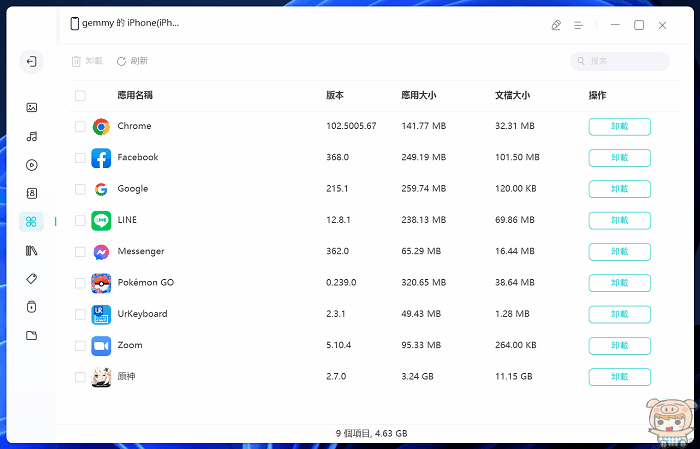Screen dimensions: 700x449
Task: Click the search input field
Action: (x=620, y=61)
